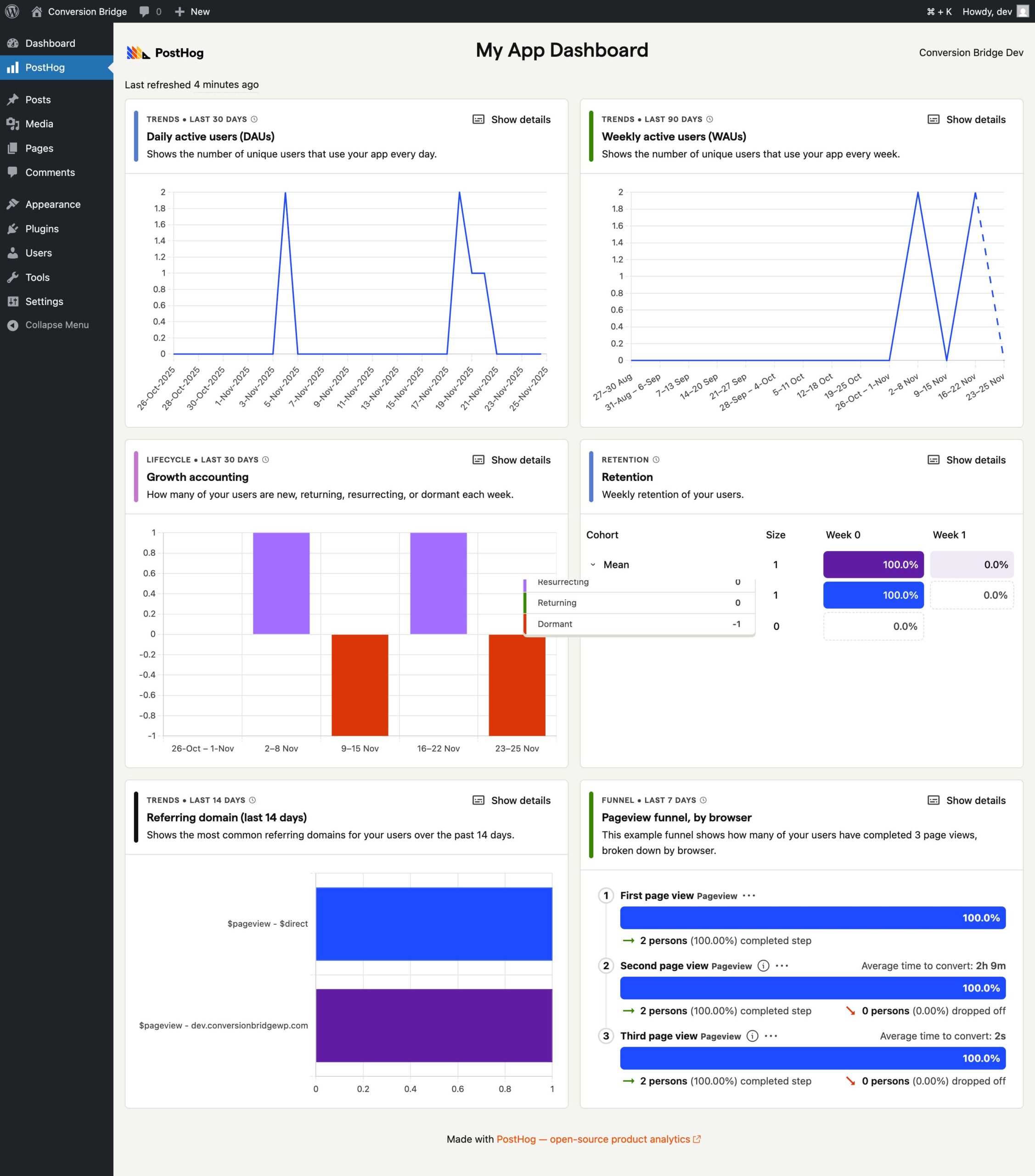The image size is (1035, 1176).
Task: Open the WordPress logo menu in admin bar
Action: [11, 11]
